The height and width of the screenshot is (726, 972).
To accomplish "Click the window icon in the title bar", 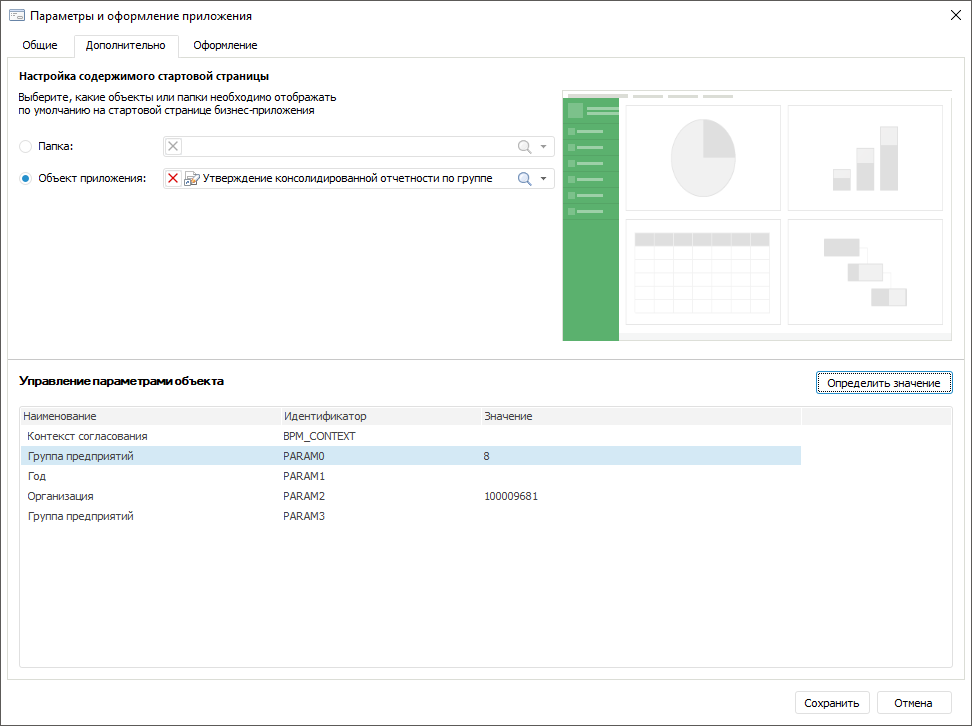I will [17, 15].
